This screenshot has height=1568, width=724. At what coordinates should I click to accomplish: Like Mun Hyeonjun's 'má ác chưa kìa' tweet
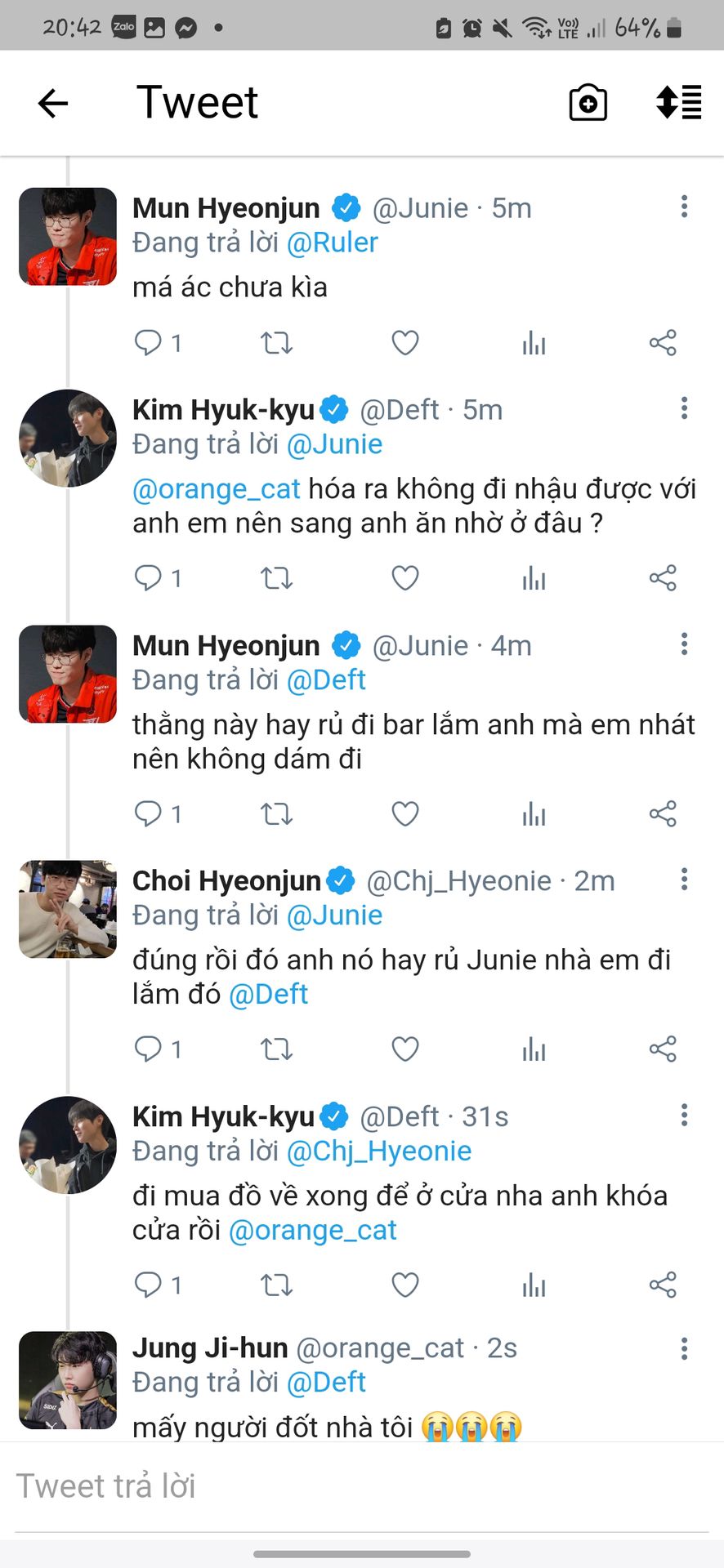pos(405,343)
